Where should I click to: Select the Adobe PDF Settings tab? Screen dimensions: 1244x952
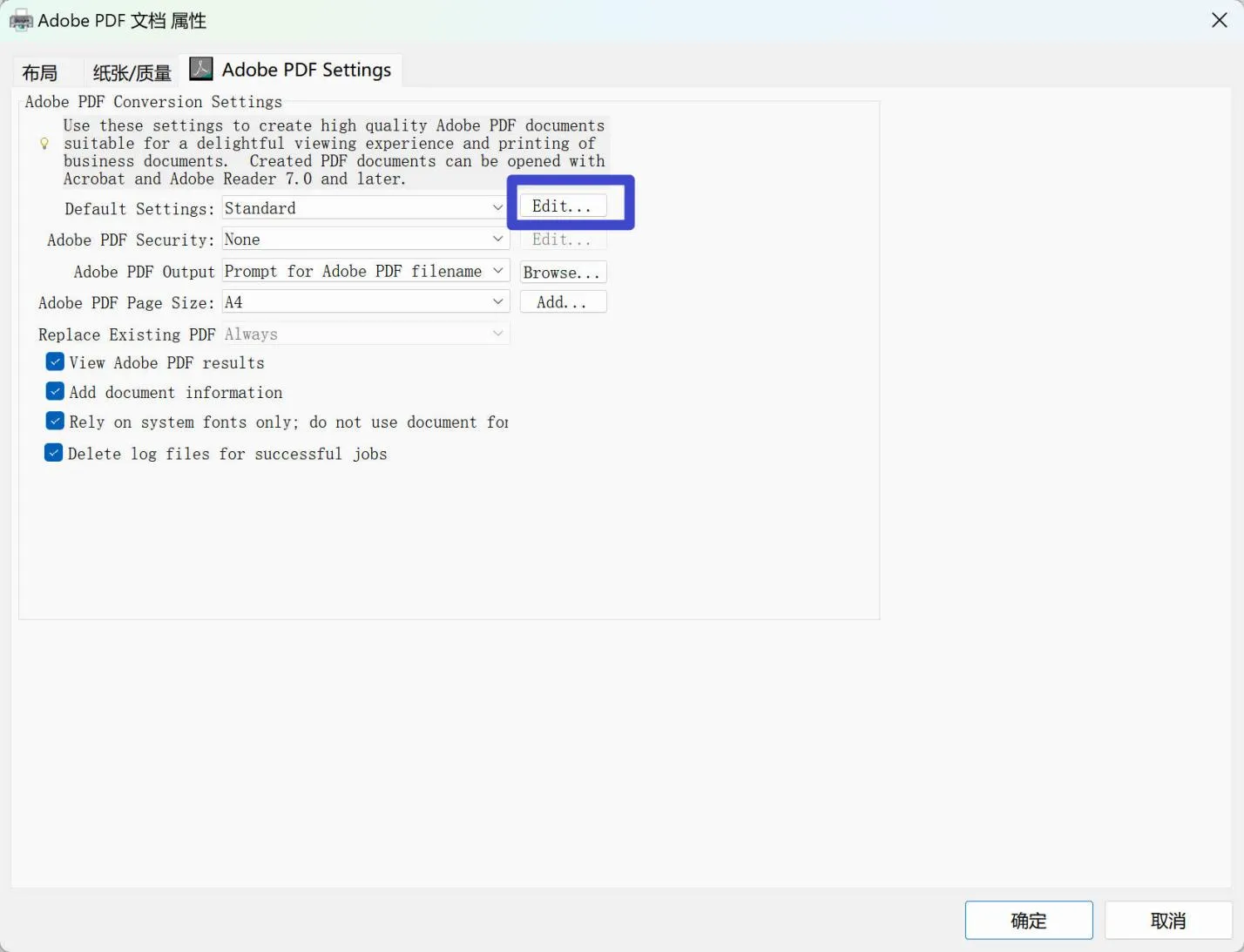(305, 69)
